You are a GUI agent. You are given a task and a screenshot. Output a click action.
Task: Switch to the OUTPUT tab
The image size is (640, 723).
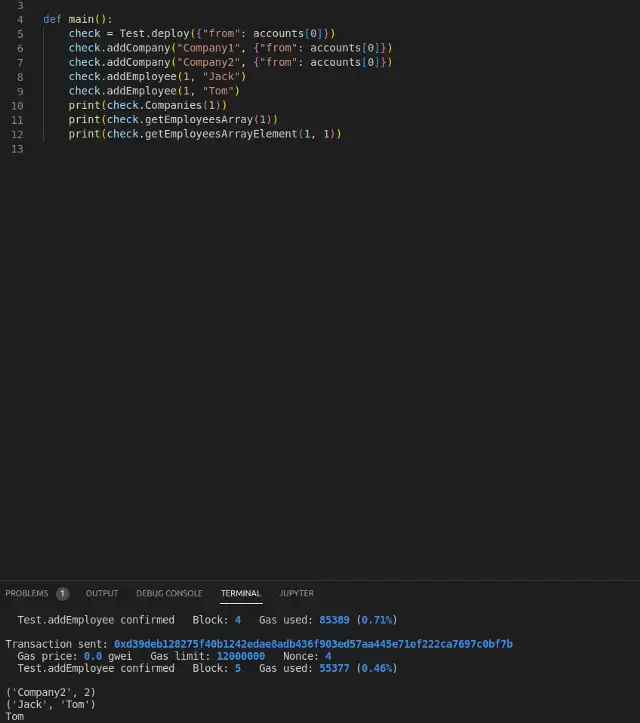click(x=102, y=593)
